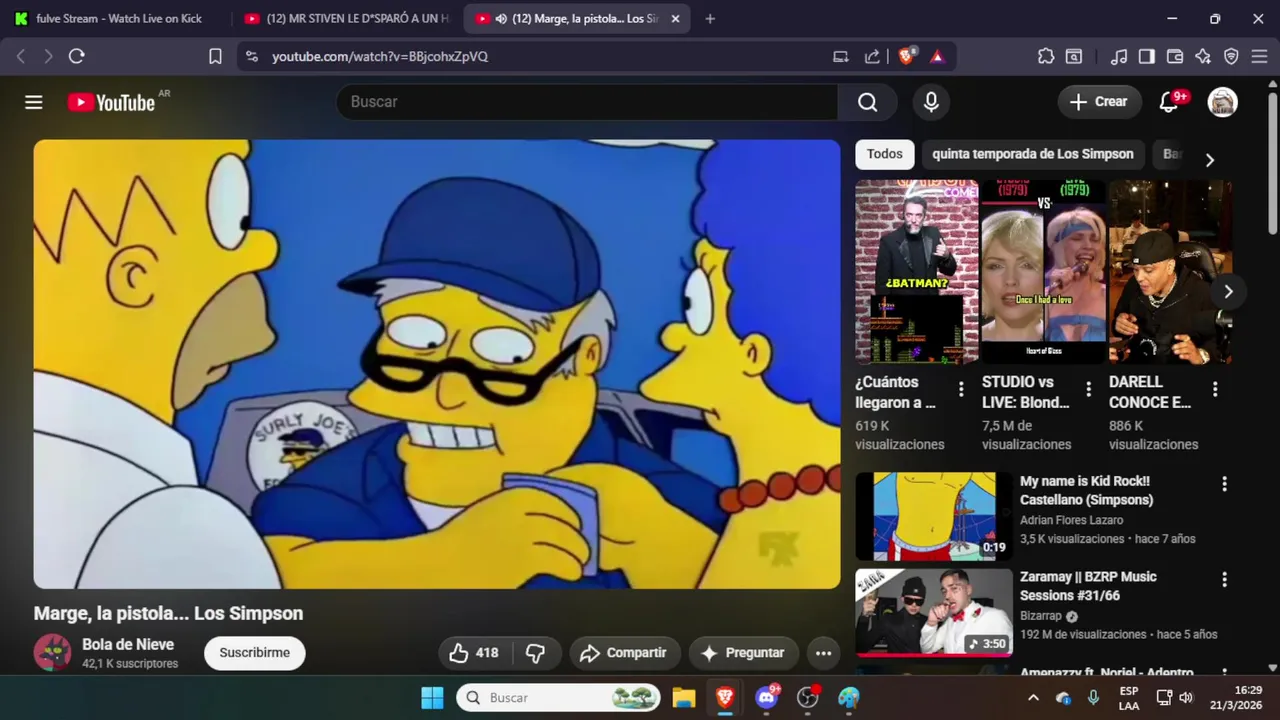Bookmark this page in the toolbar

pos(215,57)
